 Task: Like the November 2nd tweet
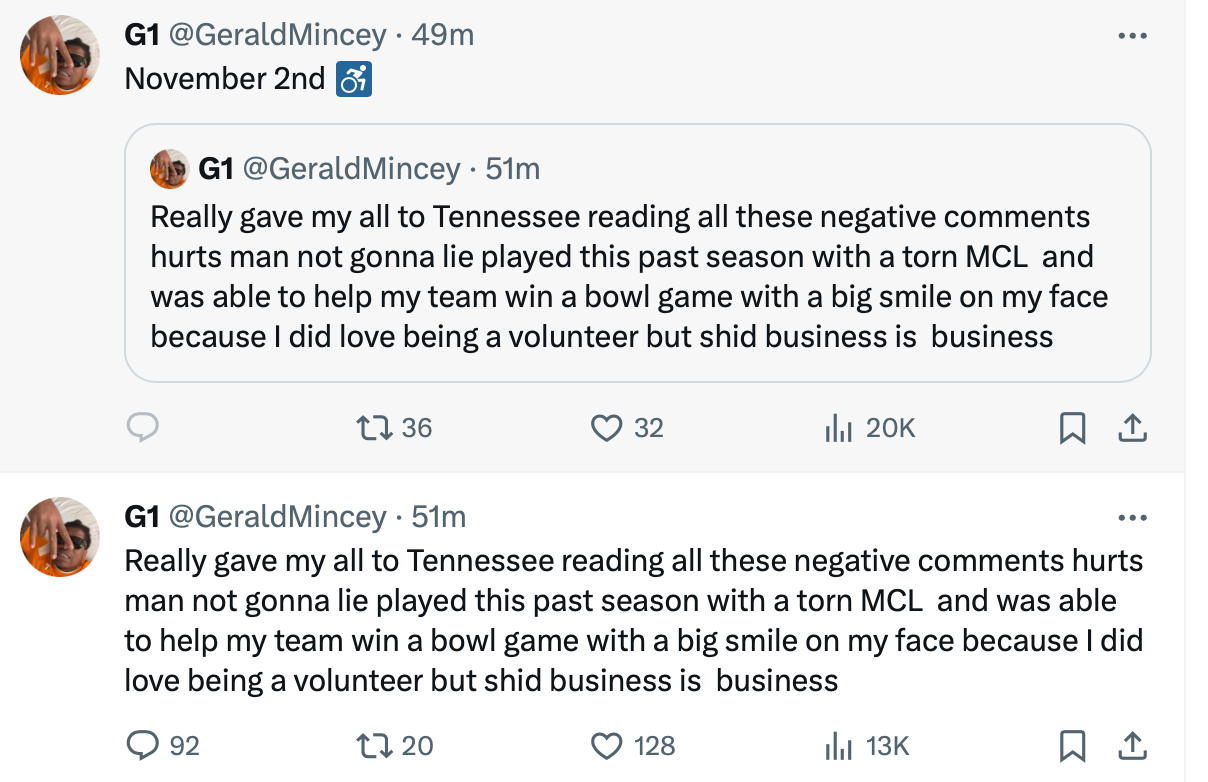click(606, 428)
